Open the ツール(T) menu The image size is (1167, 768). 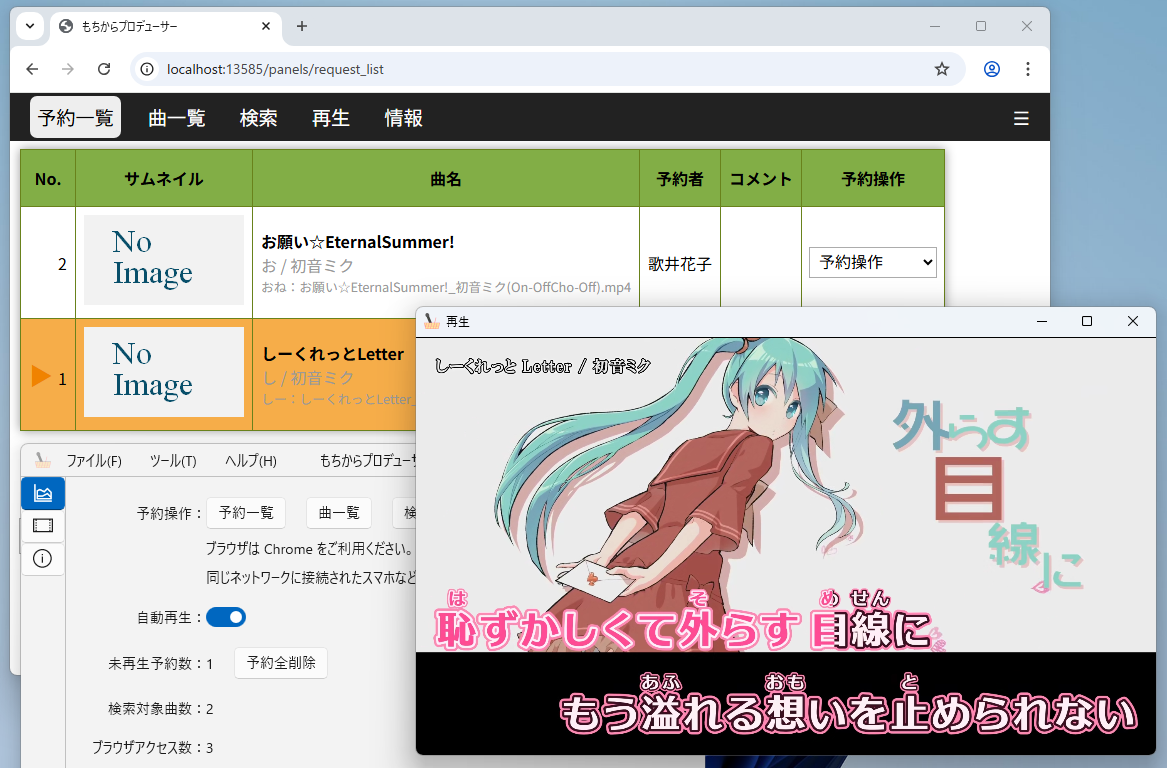coord(173,461)
